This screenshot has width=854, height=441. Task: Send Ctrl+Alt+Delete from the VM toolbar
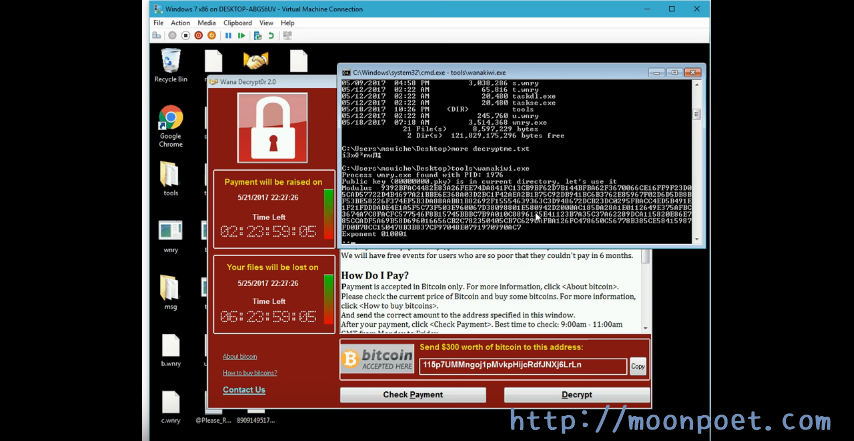point(156,35)
